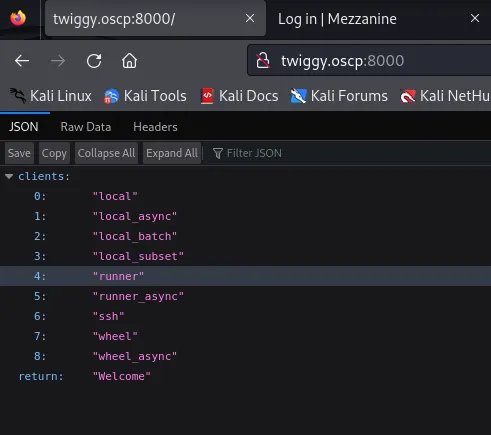Image resolution: width=491 pixels, height=435 pixels.
Task: Click Collapse All button
Action: [x=106, y=153]
